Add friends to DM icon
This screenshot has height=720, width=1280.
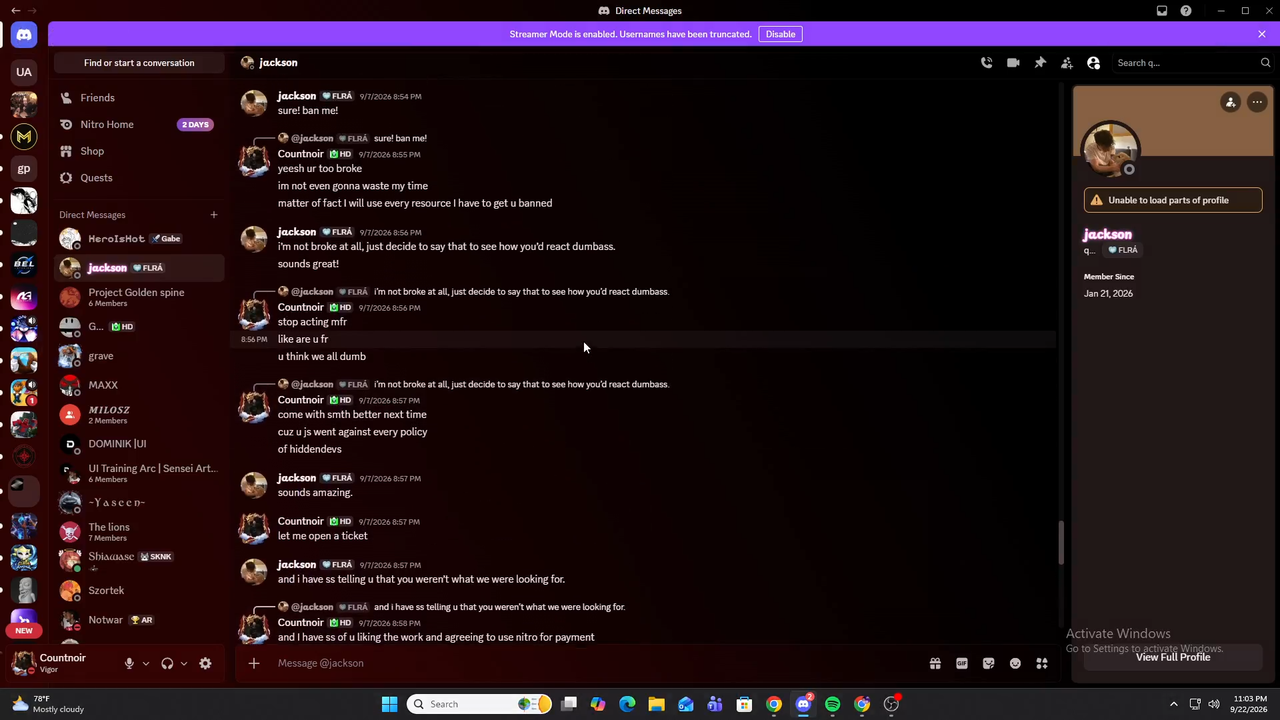(1067, 63)
